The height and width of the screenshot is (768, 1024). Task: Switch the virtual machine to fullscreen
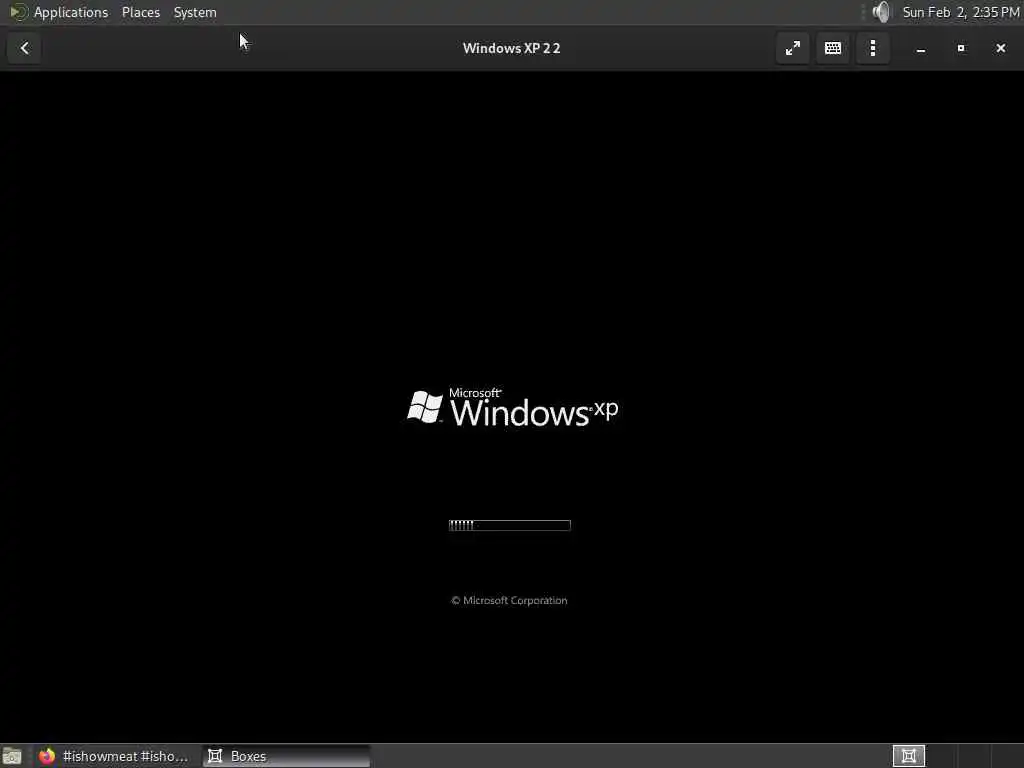(792, 48)
